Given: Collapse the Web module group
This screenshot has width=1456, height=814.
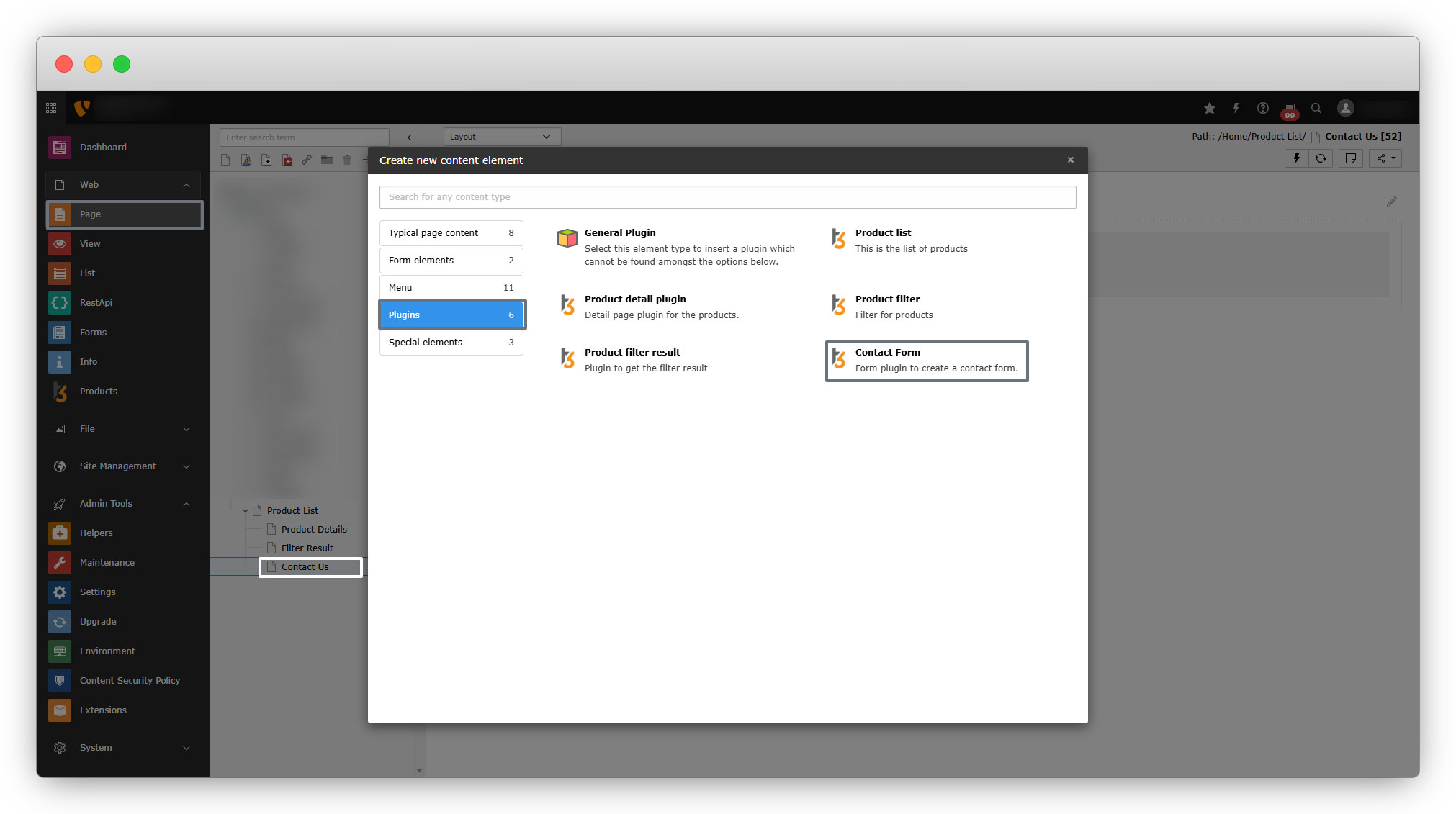Looking at the screenshot, I should coord(187,185).
